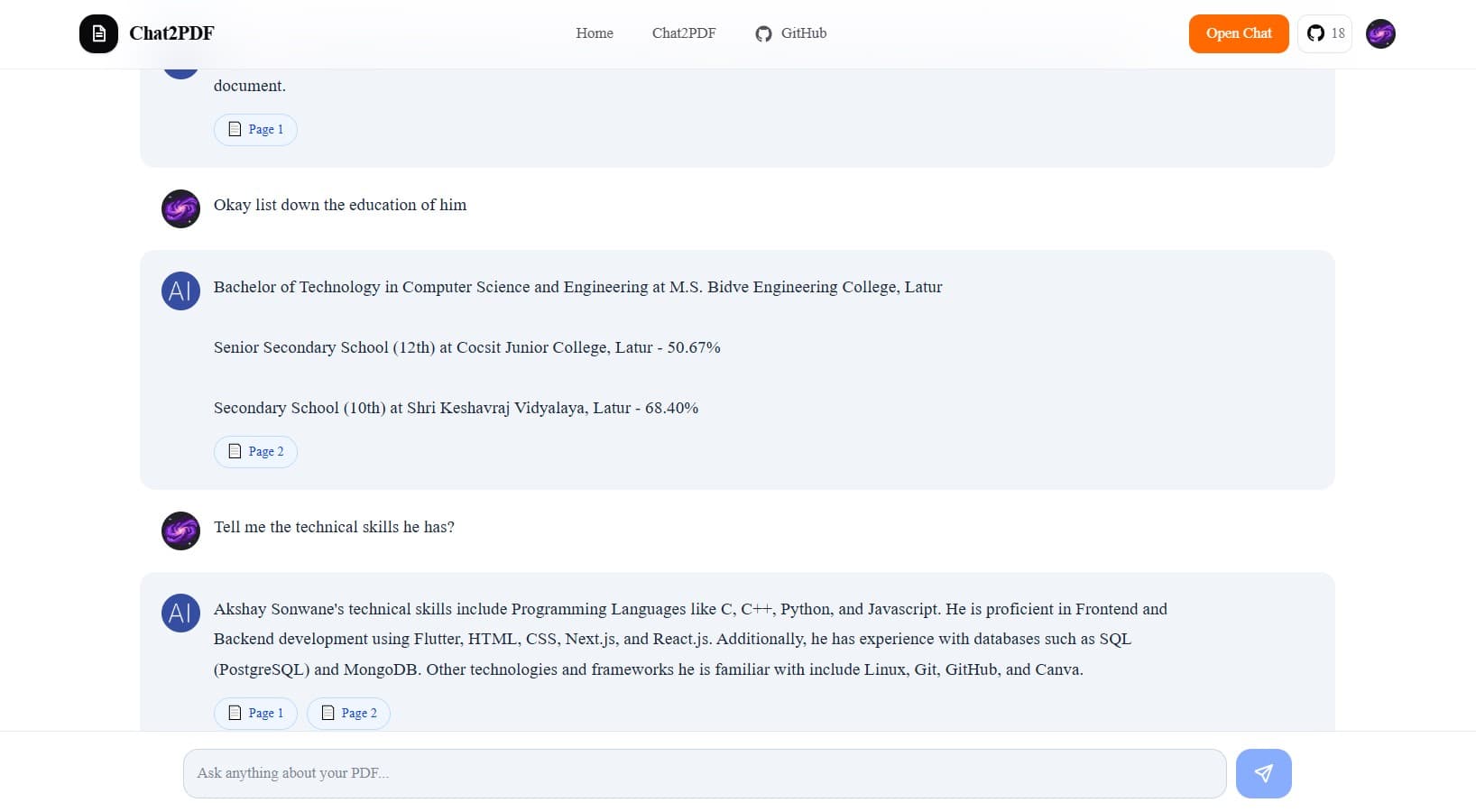
Task: Open the GitHub navigation link
Action: [x=791, y=33]
